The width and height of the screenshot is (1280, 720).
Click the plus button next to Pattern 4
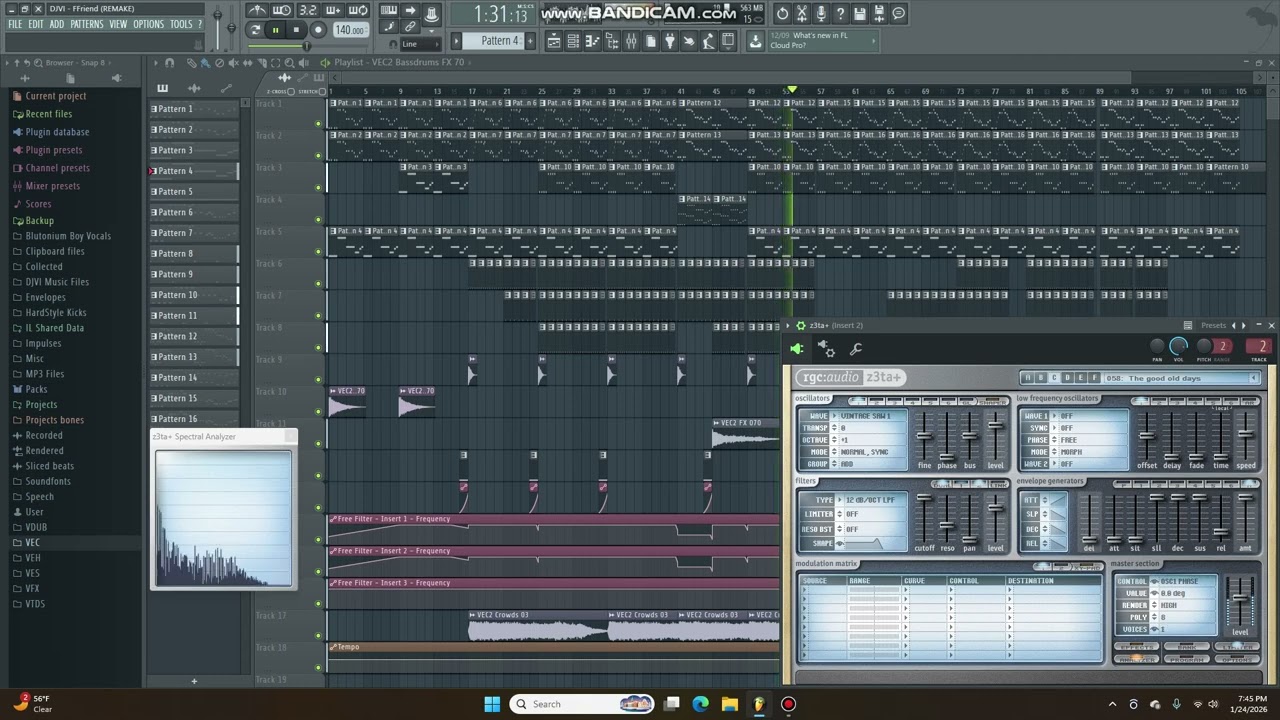(x=530, y=41)
